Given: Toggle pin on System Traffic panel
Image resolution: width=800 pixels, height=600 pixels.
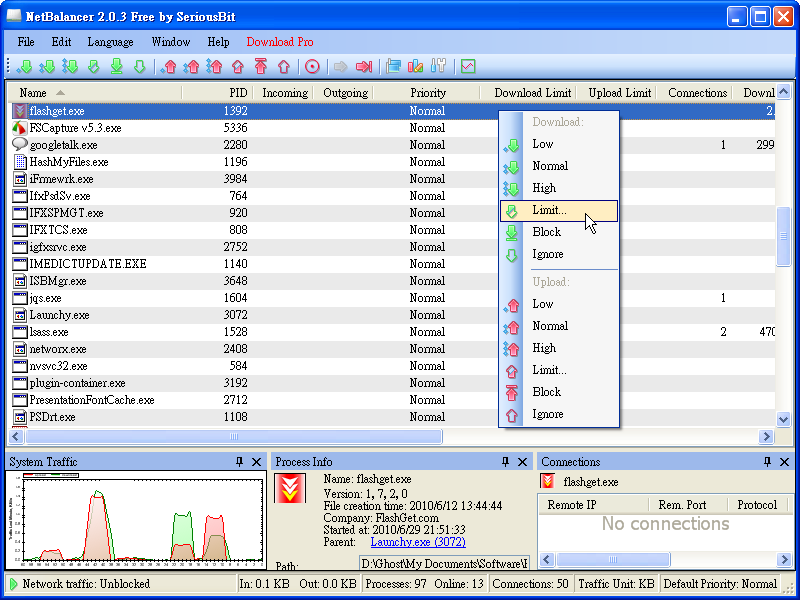Looking at the screenshot, I should [x=239, y=462].
